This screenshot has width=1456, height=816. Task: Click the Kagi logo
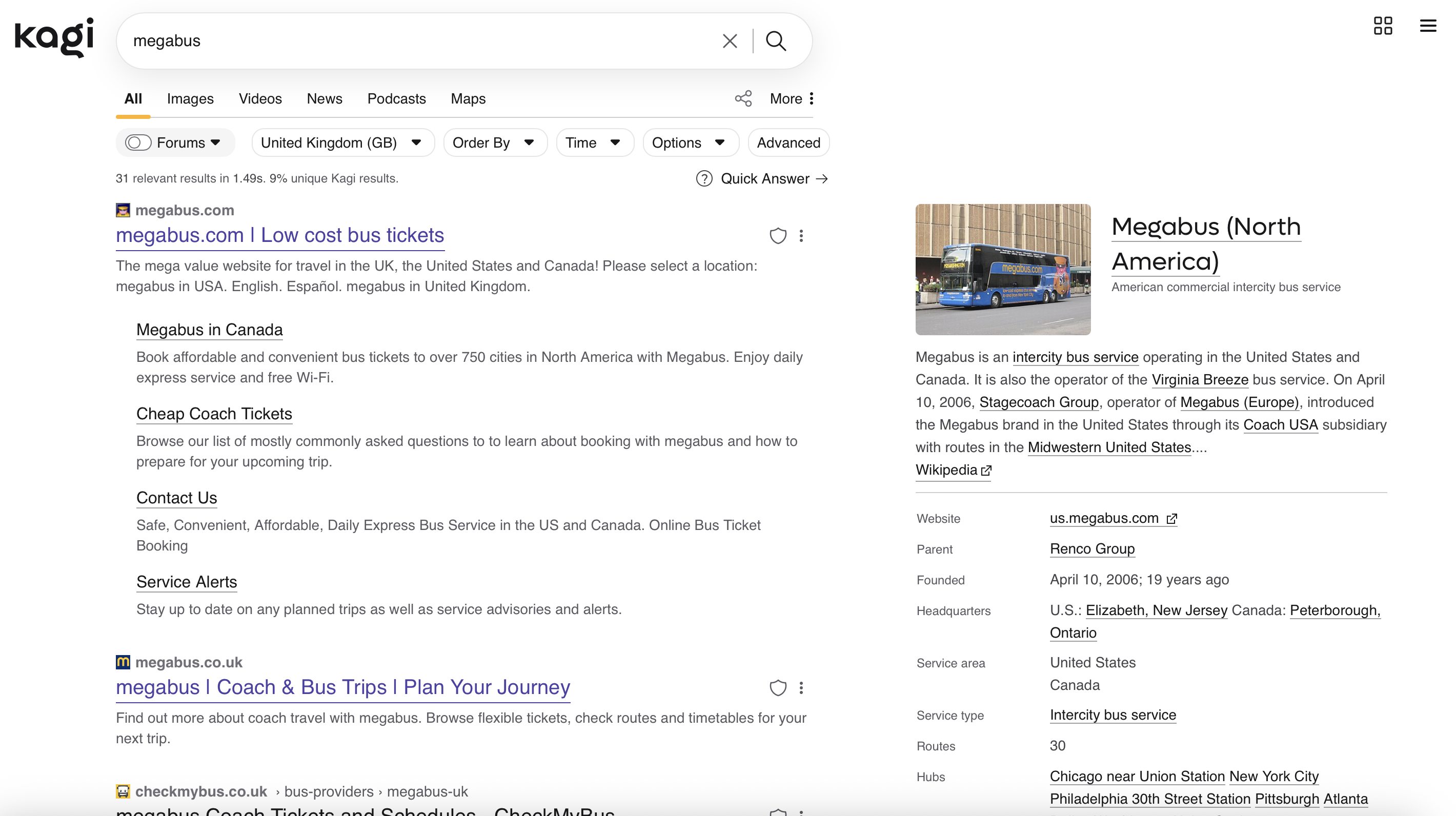click(54, 37)
